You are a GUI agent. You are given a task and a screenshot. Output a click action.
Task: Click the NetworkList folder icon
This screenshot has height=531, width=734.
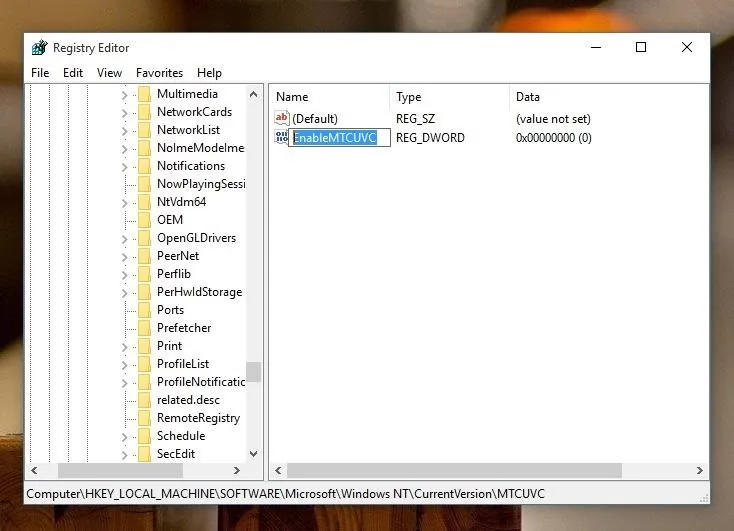(145, 130)
